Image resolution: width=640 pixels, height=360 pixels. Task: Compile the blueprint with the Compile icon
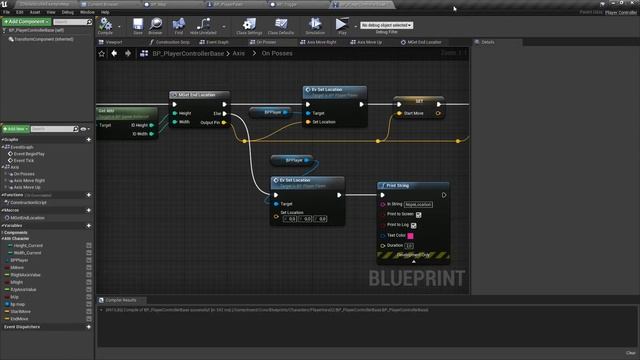105,24
